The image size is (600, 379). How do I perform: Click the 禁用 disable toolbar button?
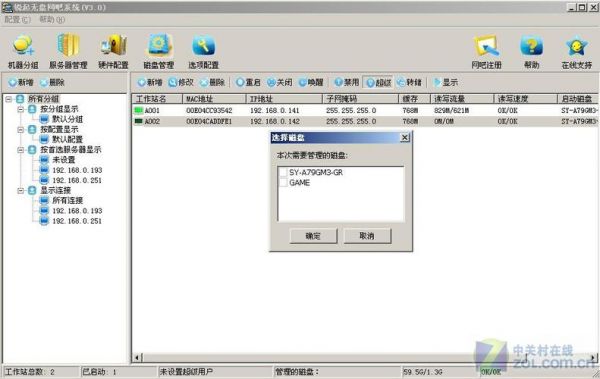[x=346, y=82]
